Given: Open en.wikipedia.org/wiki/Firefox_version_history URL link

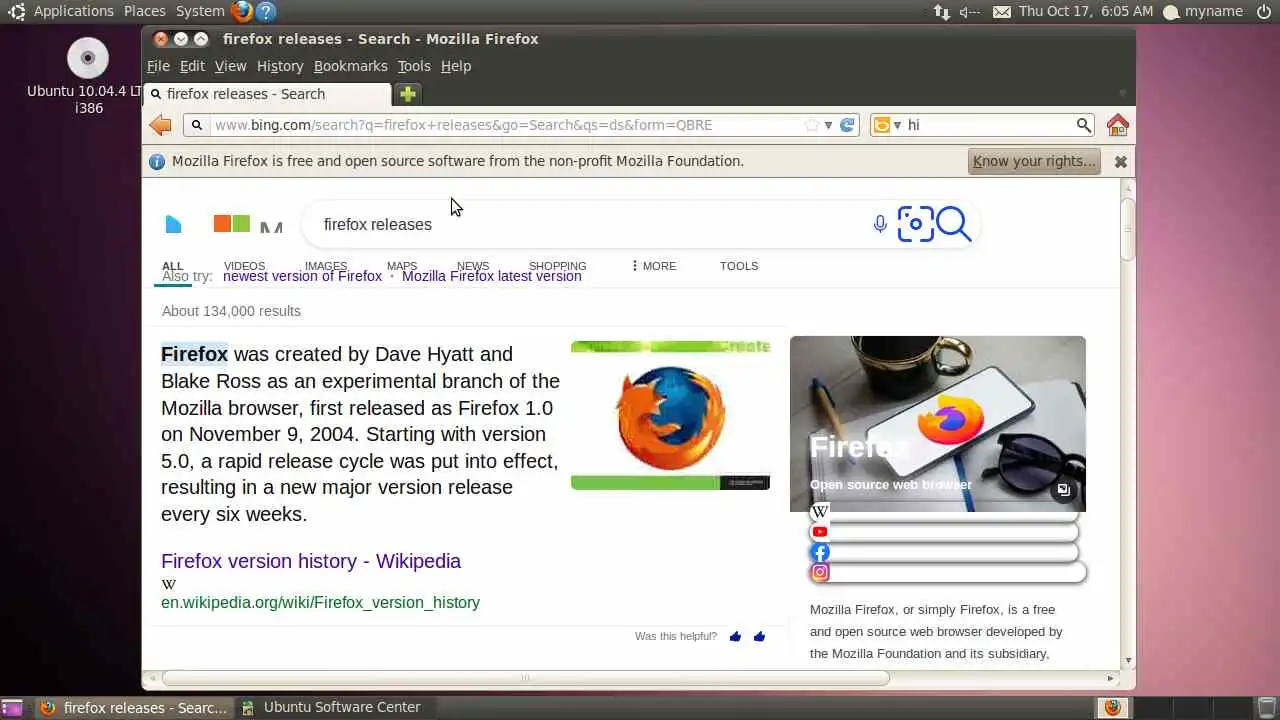Looking at the screenshot, I should (x=320, y=602).
